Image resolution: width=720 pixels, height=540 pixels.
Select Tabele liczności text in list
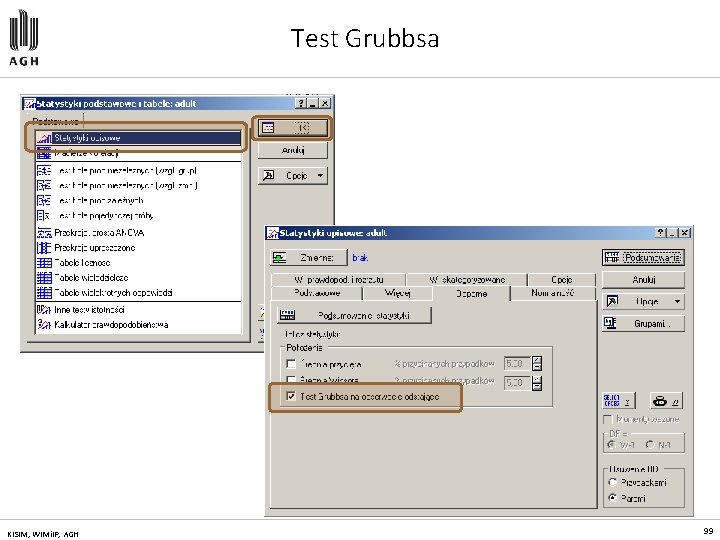(82, 263)
